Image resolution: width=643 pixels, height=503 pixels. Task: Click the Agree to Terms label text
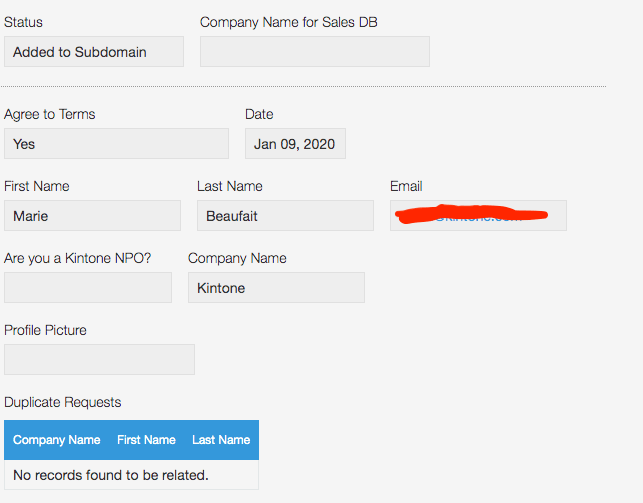(50, 114)
